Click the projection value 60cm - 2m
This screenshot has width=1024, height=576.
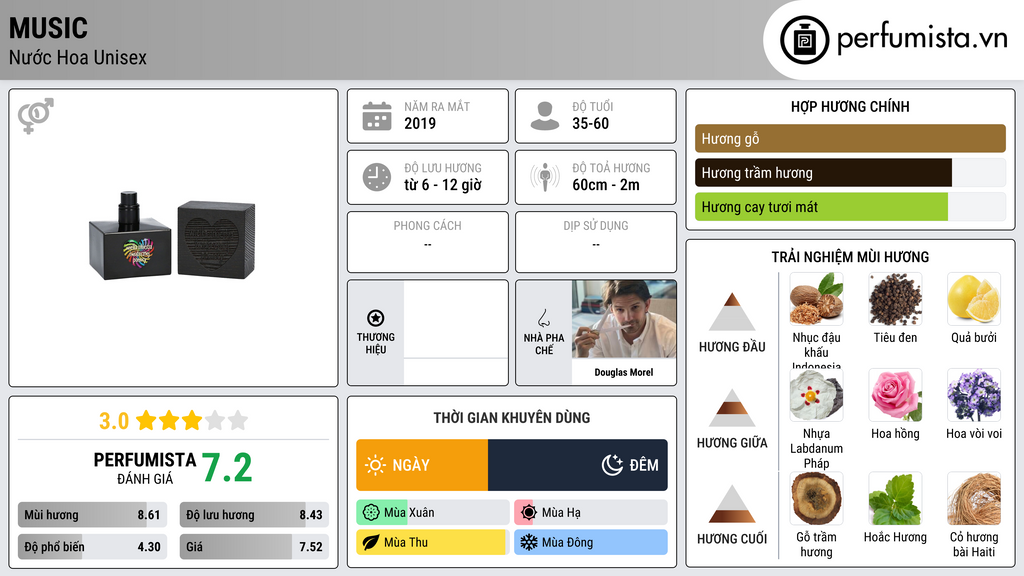(x=606, y=185)
